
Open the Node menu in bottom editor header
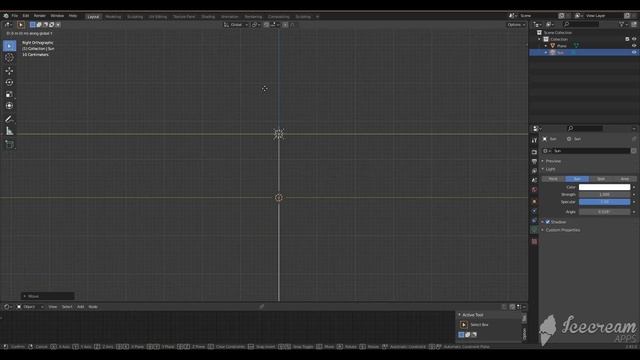tap(93, 307)
